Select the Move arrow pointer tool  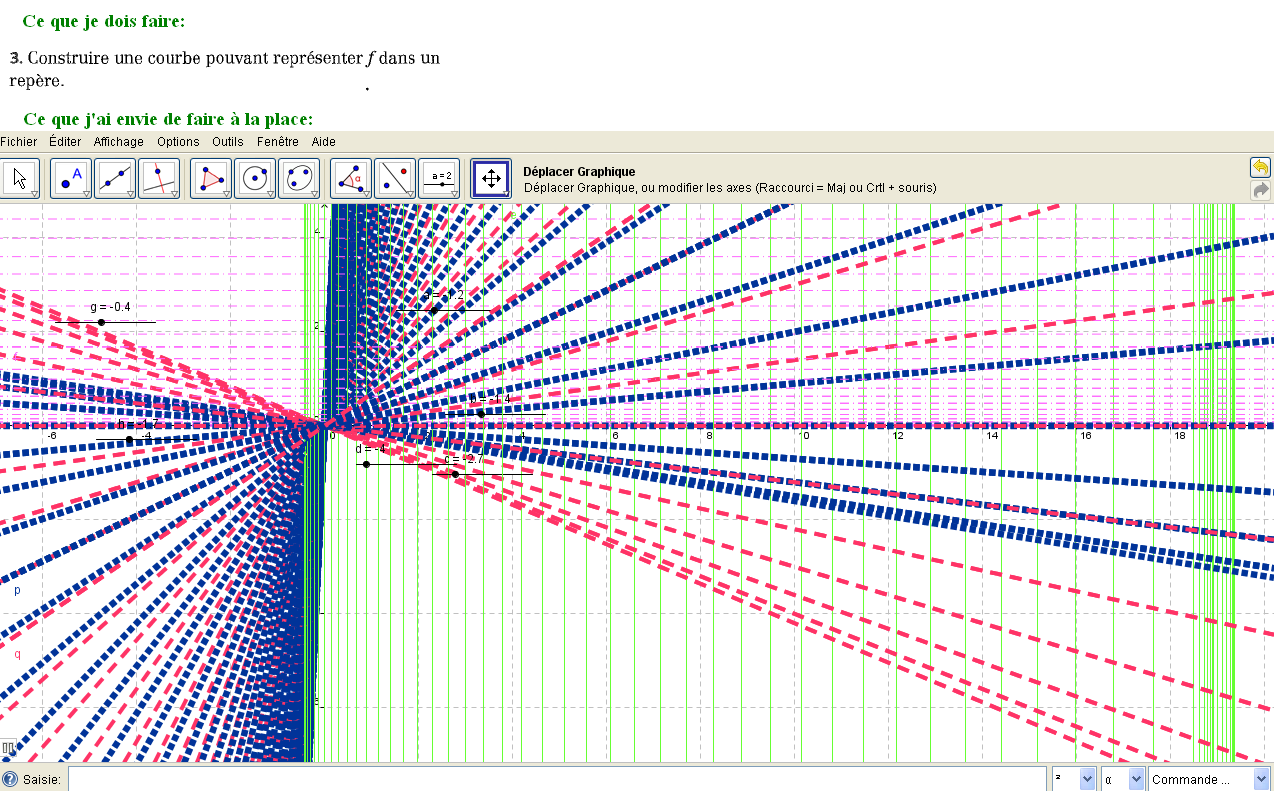point(19,179)
